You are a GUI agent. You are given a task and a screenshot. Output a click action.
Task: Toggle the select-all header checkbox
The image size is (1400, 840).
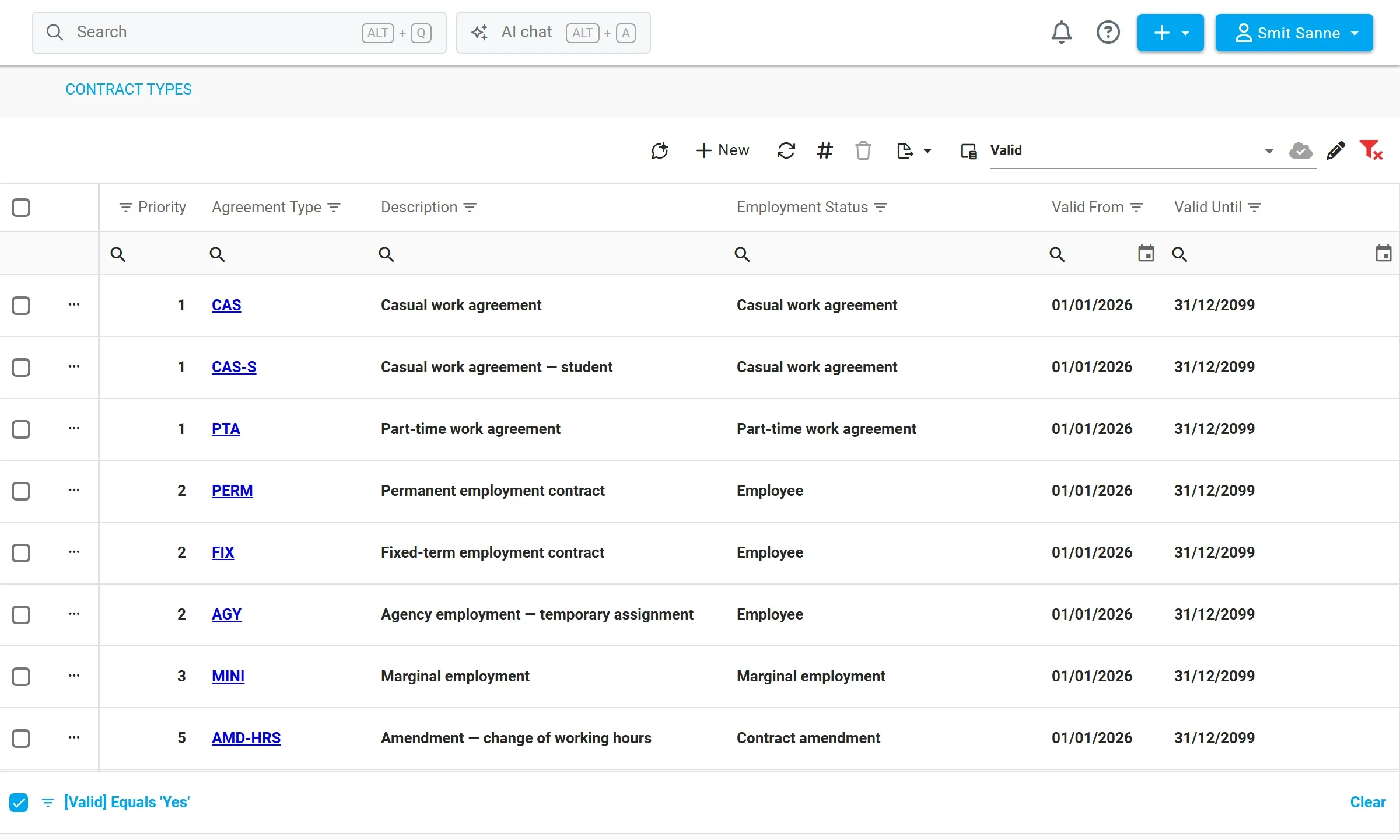point(21,208)
